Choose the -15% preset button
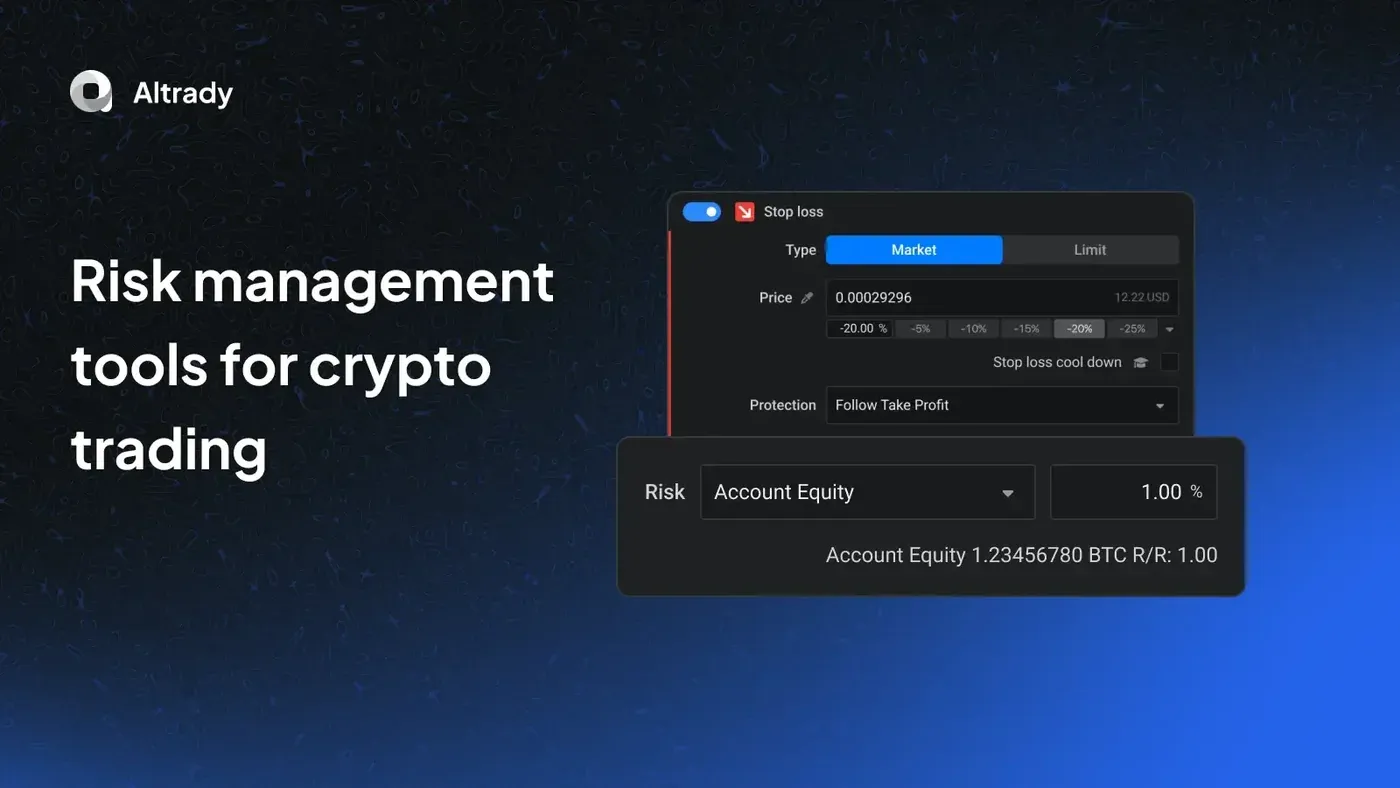Image resolution: width=1400 pixels, height=788 pixels. [x=1027, y=328]
